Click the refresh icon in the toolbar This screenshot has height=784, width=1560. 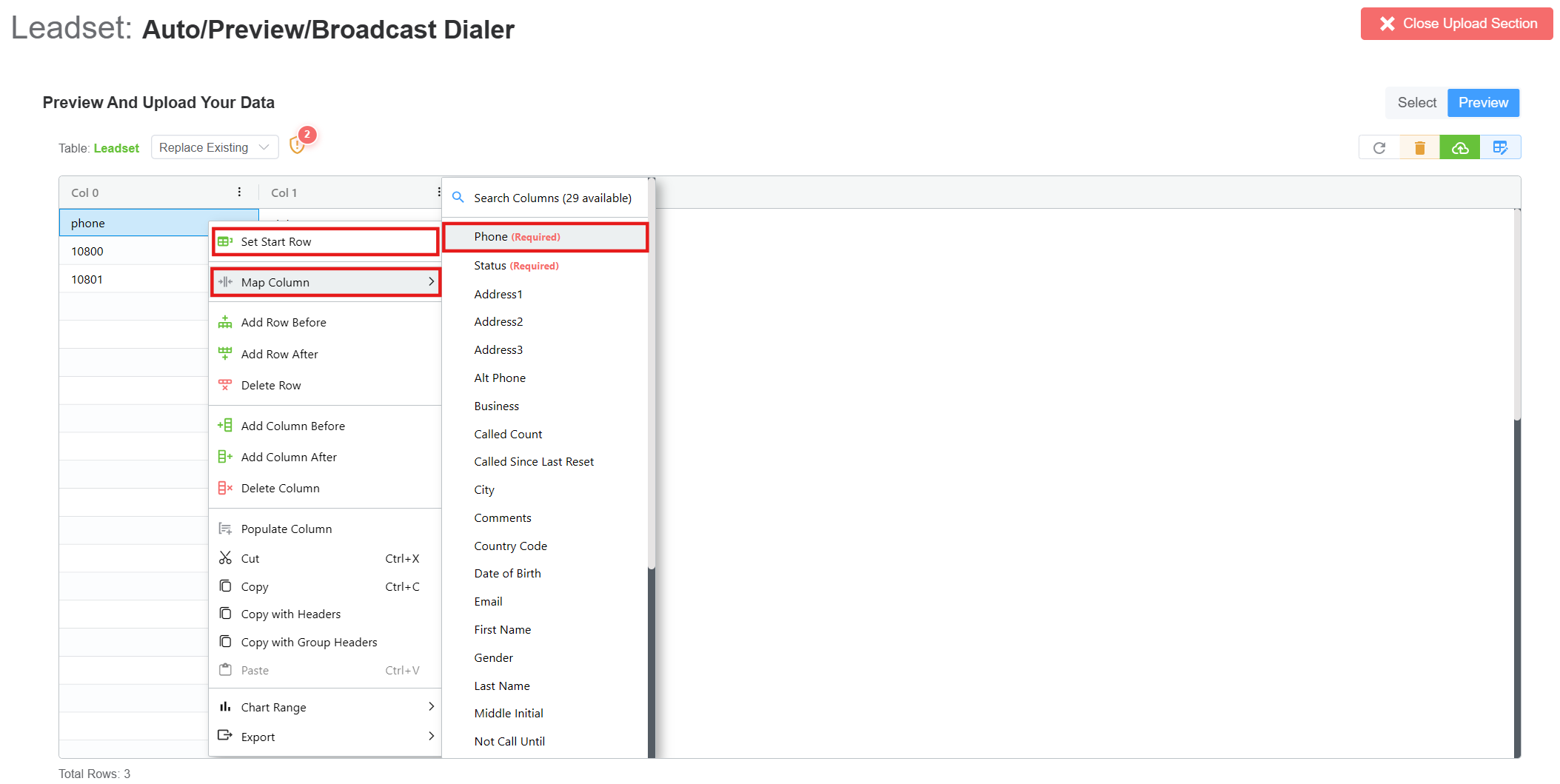point(1379,148)
